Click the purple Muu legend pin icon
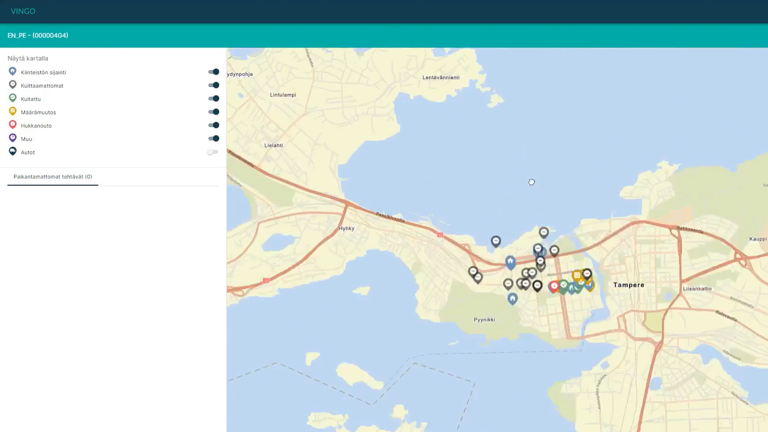The height and width of the screenshot is (432, 768). pos(13,138)
